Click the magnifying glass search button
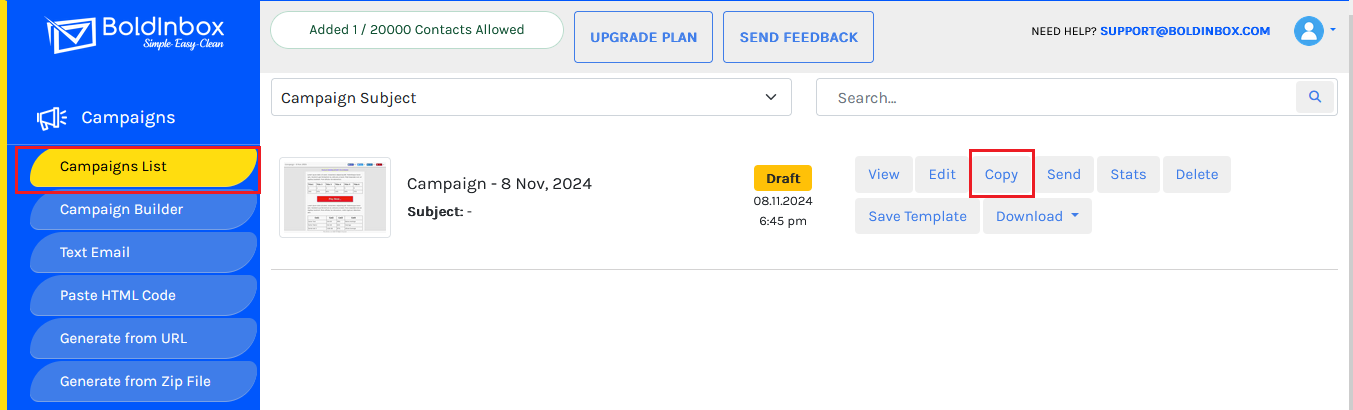 pyautogui.click(x=1315, y=97)
